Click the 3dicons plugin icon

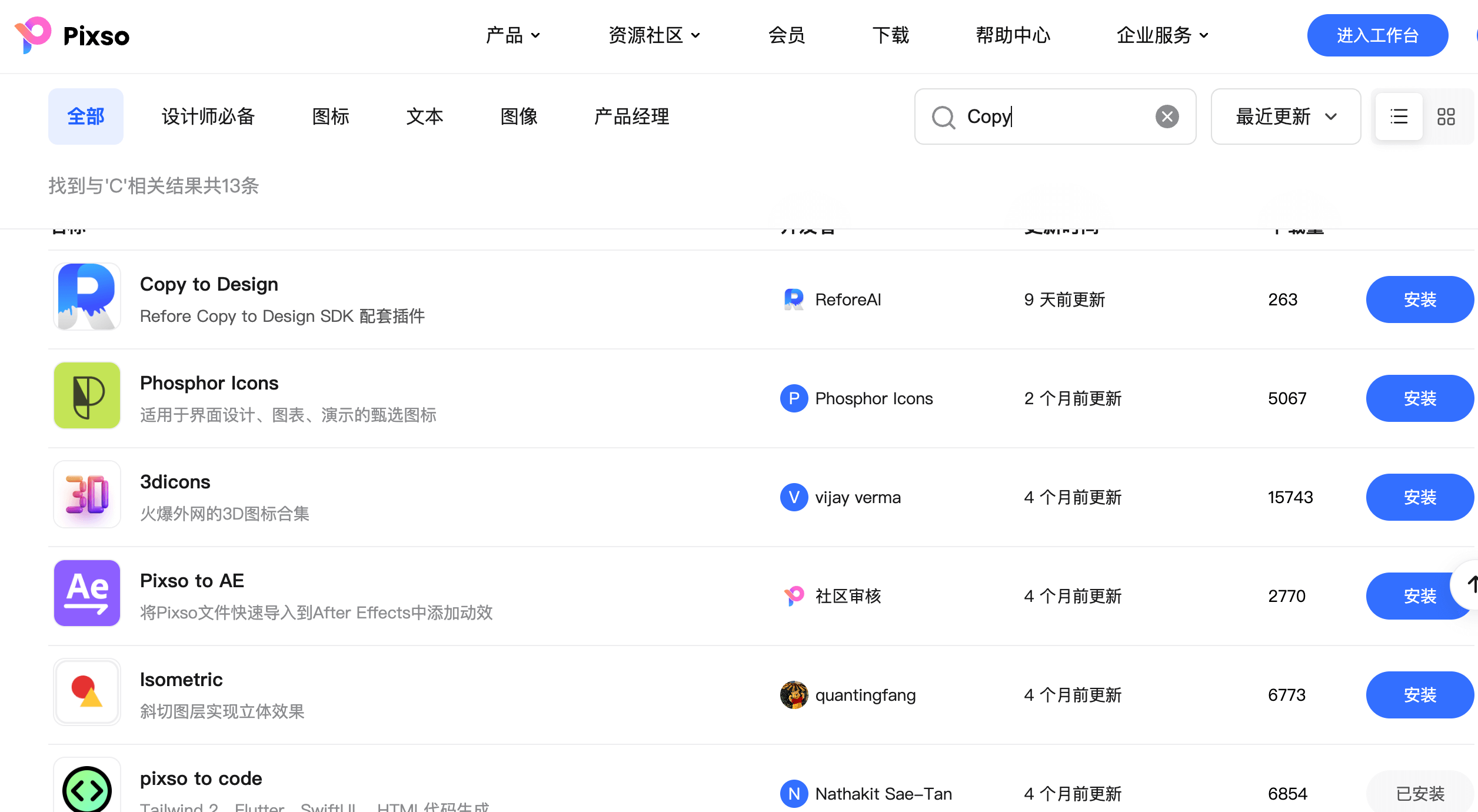(x=87, y=494)
